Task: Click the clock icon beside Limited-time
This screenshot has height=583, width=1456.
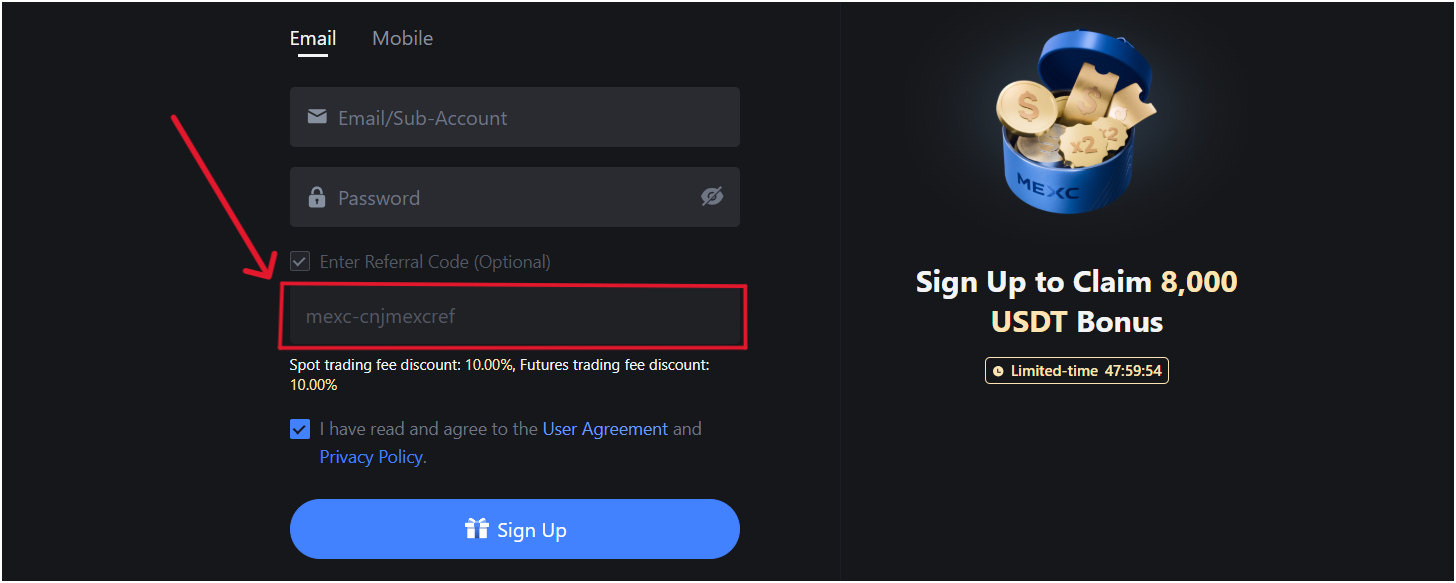Action: tap(997, 371)
